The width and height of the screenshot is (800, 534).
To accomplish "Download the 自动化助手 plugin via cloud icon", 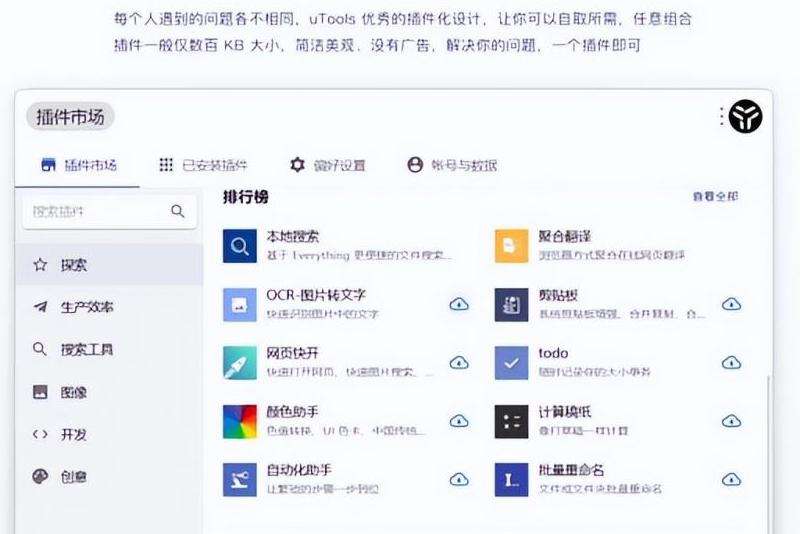I will point(459,479).
